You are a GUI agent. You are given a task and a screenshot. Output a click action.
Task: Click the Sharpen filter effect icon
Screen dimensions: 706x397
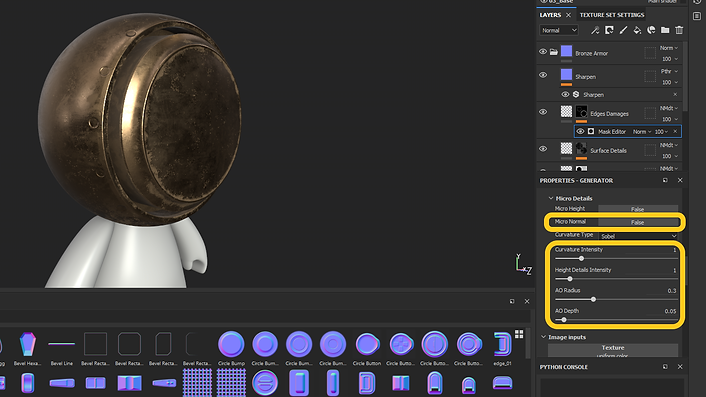tap(576, 95)
